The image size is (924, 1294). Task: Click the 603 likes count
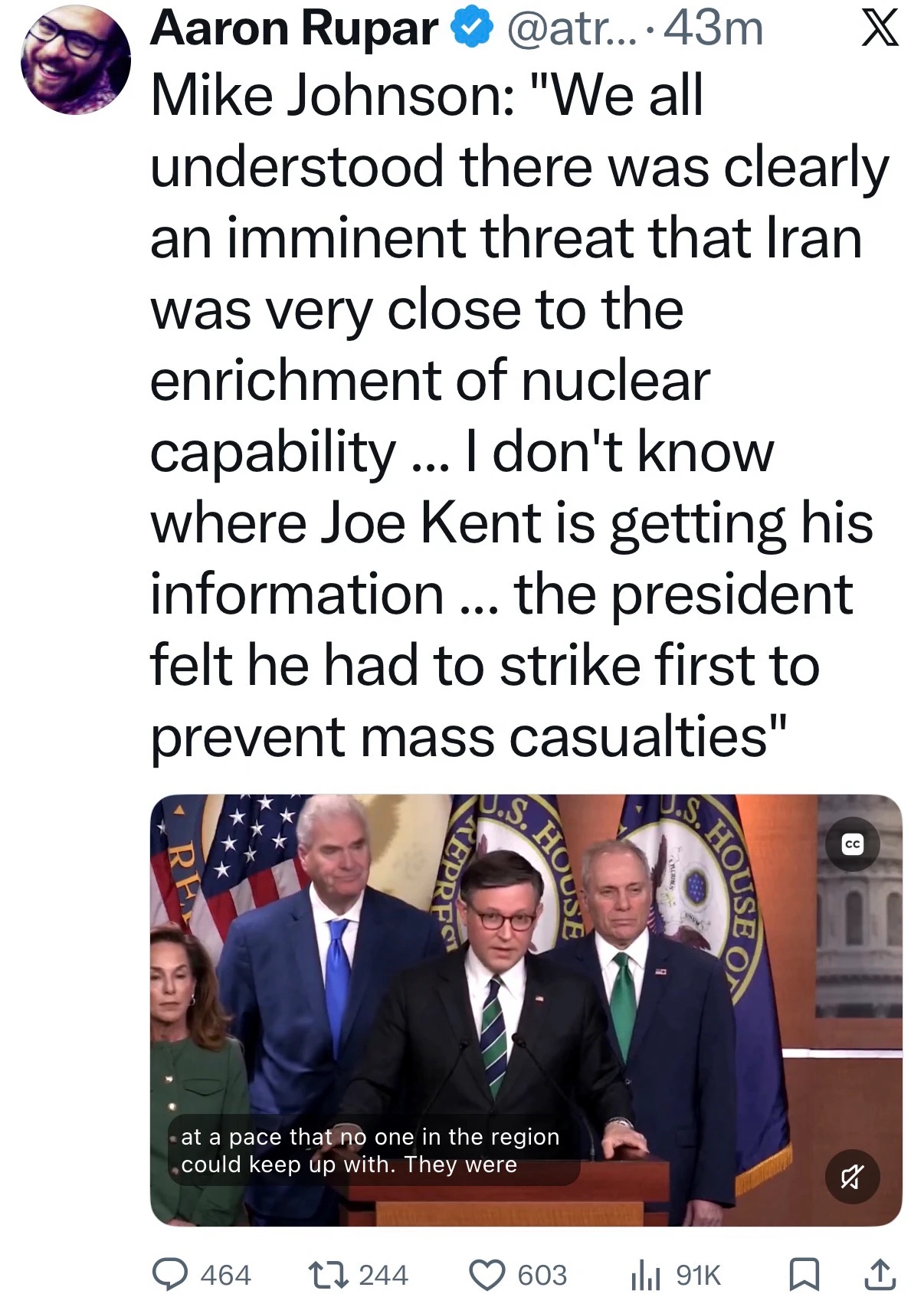[x=542, y=1275]
